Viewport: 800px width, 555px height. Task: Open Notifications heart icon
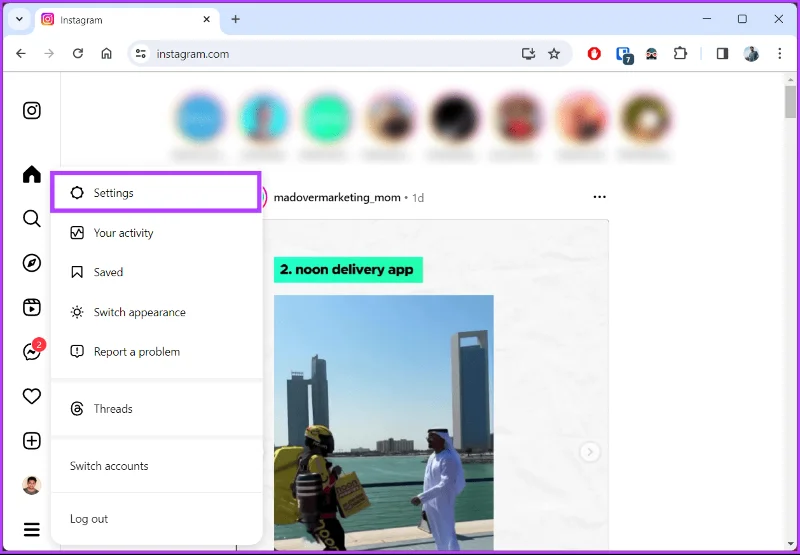[x=32, y=396]
